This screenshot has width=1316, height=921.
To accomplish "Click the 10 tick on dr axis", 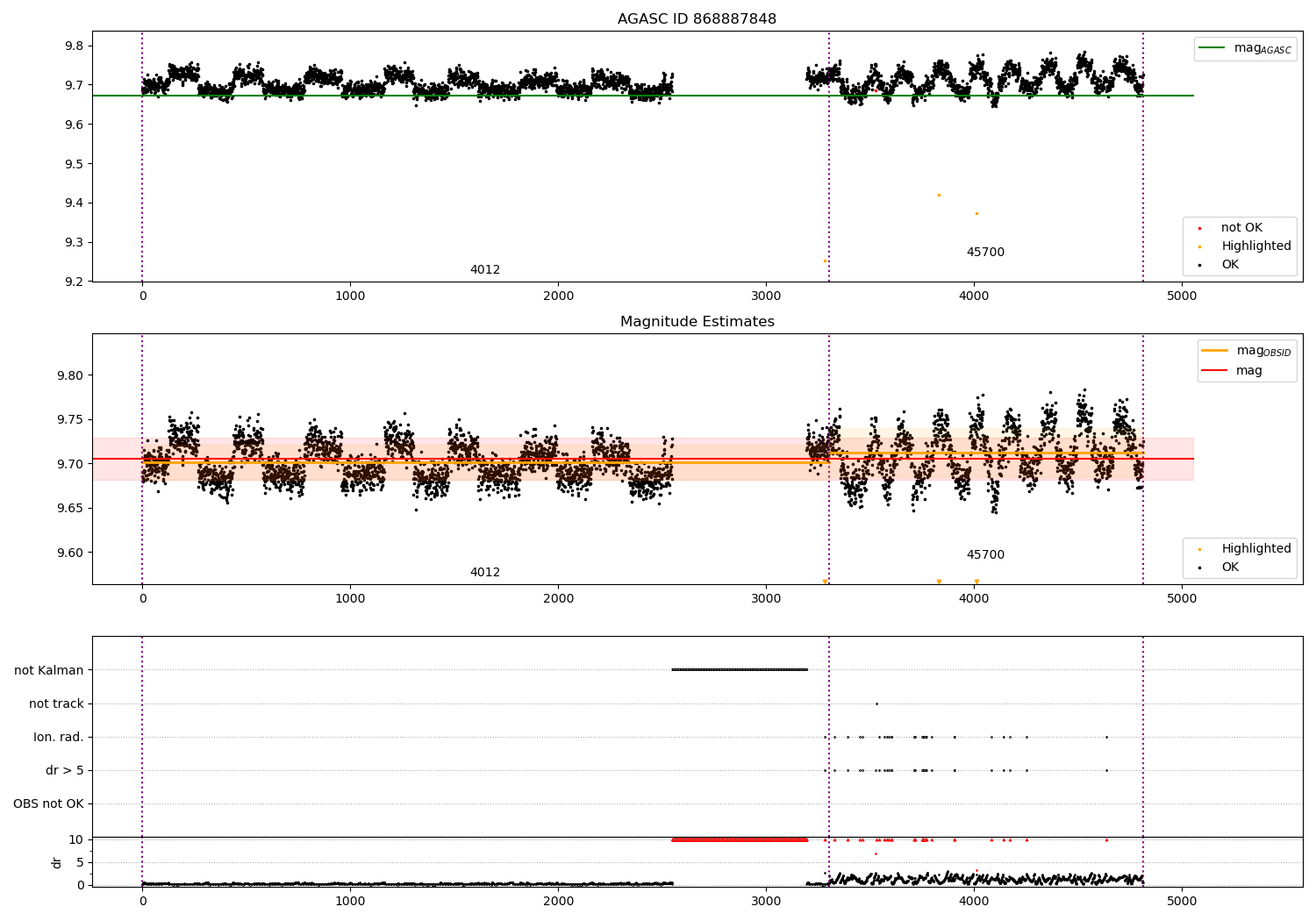I will tap(76, 839).
